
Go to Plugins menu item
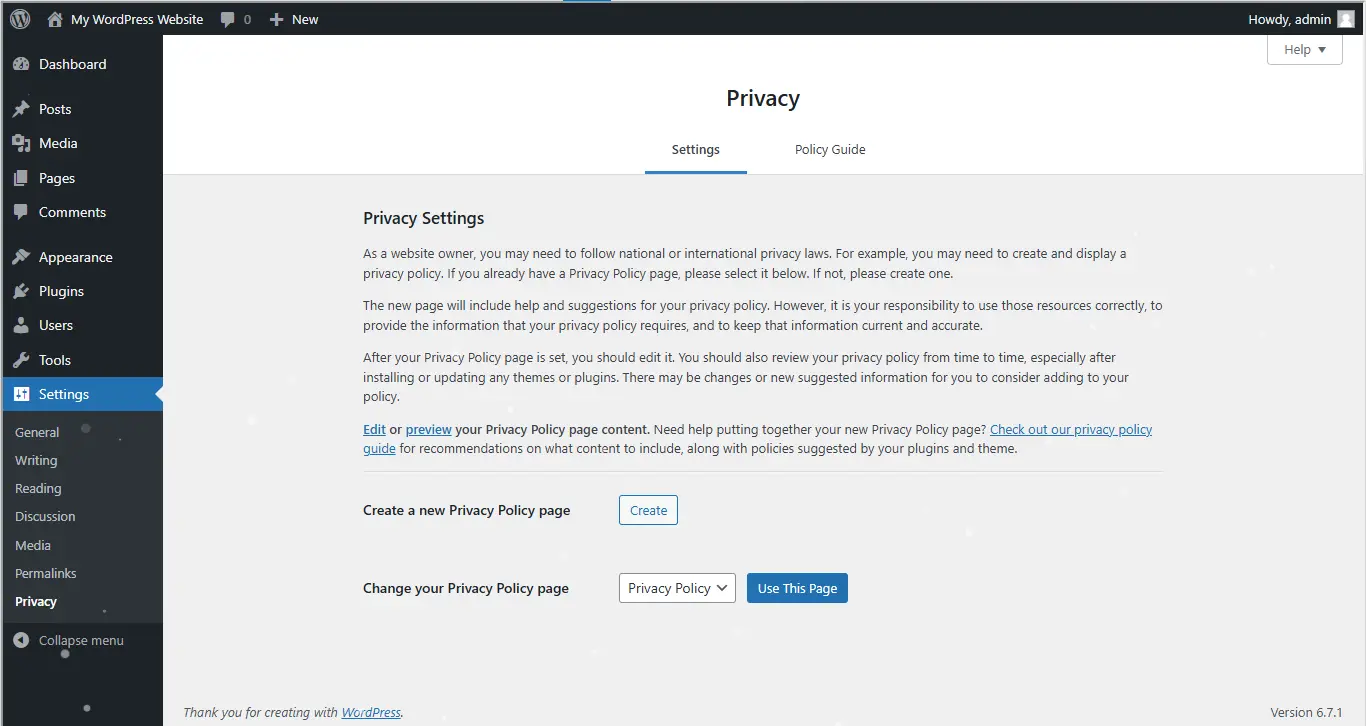[81, 291]
